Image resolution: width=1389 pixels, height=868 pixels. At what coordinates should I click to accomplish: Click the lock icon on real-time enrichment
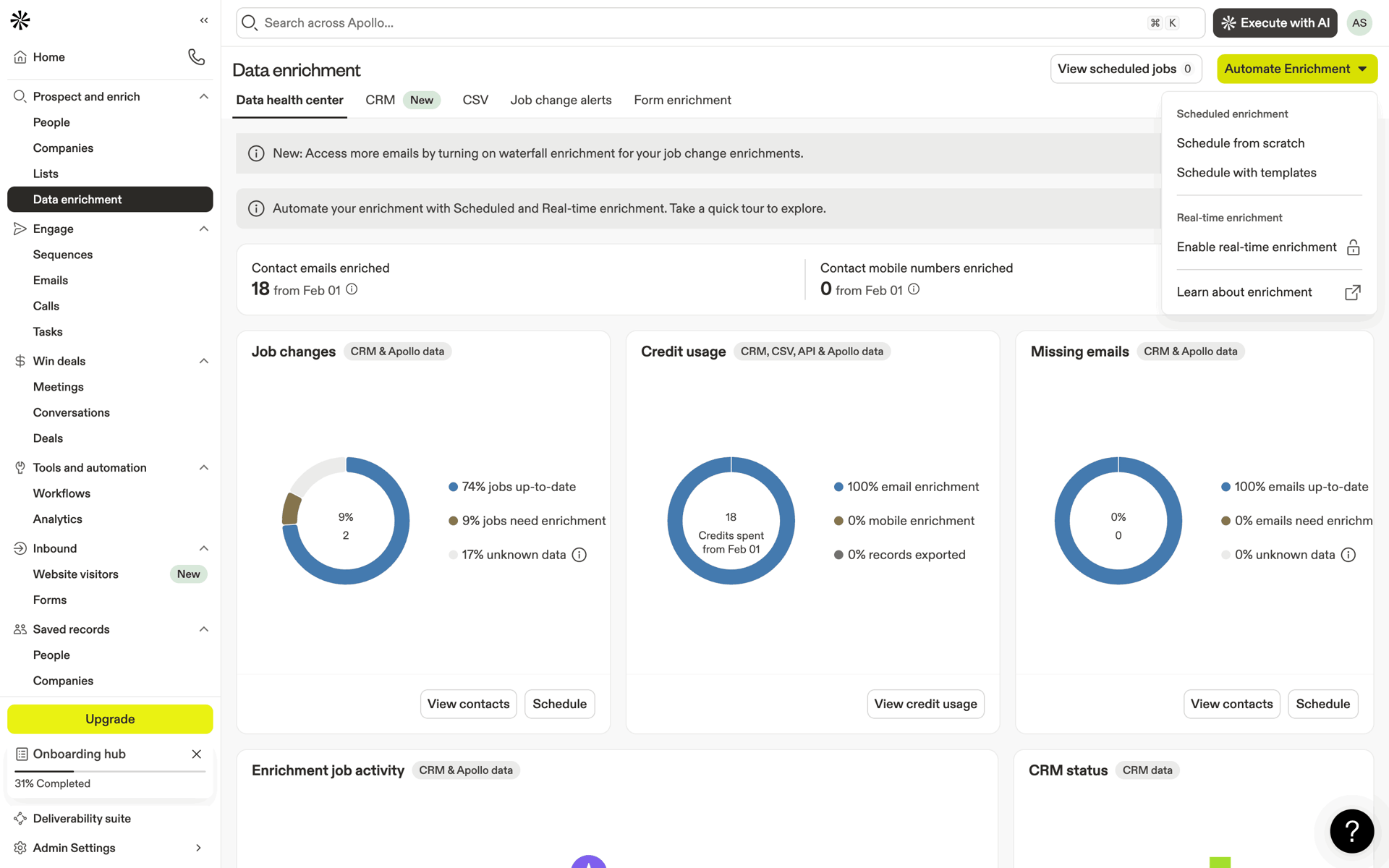coord(1353,247)
